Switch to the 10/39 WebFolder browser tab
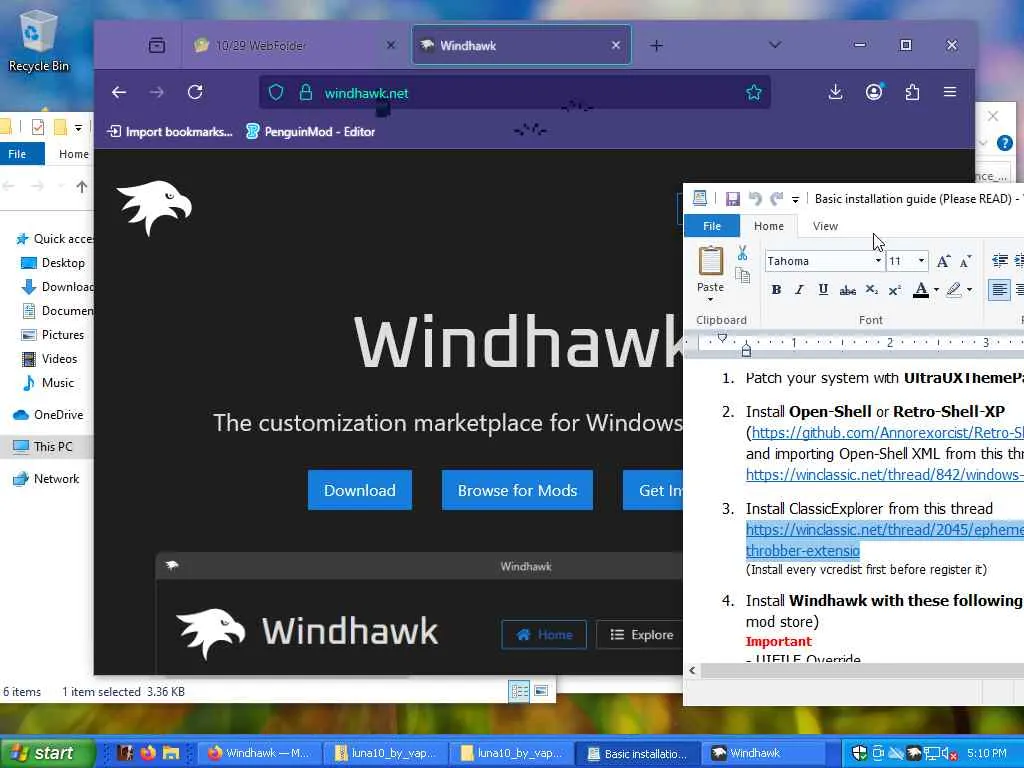Screen dimensions: 1024x768 (x=296, y=45)
